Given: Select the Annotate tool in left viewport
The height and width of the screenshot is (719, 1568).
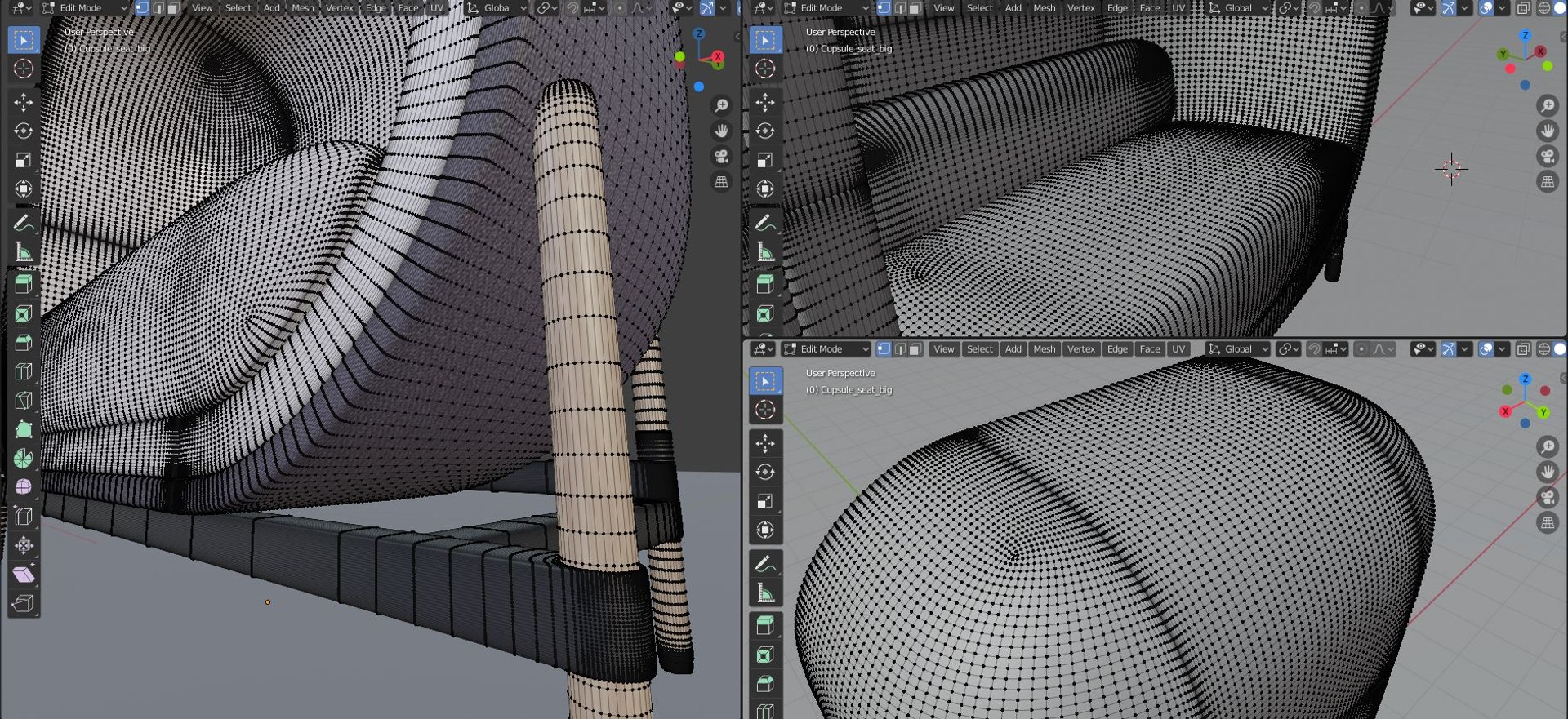Looking at the screenshot, I should click(24, 223).
